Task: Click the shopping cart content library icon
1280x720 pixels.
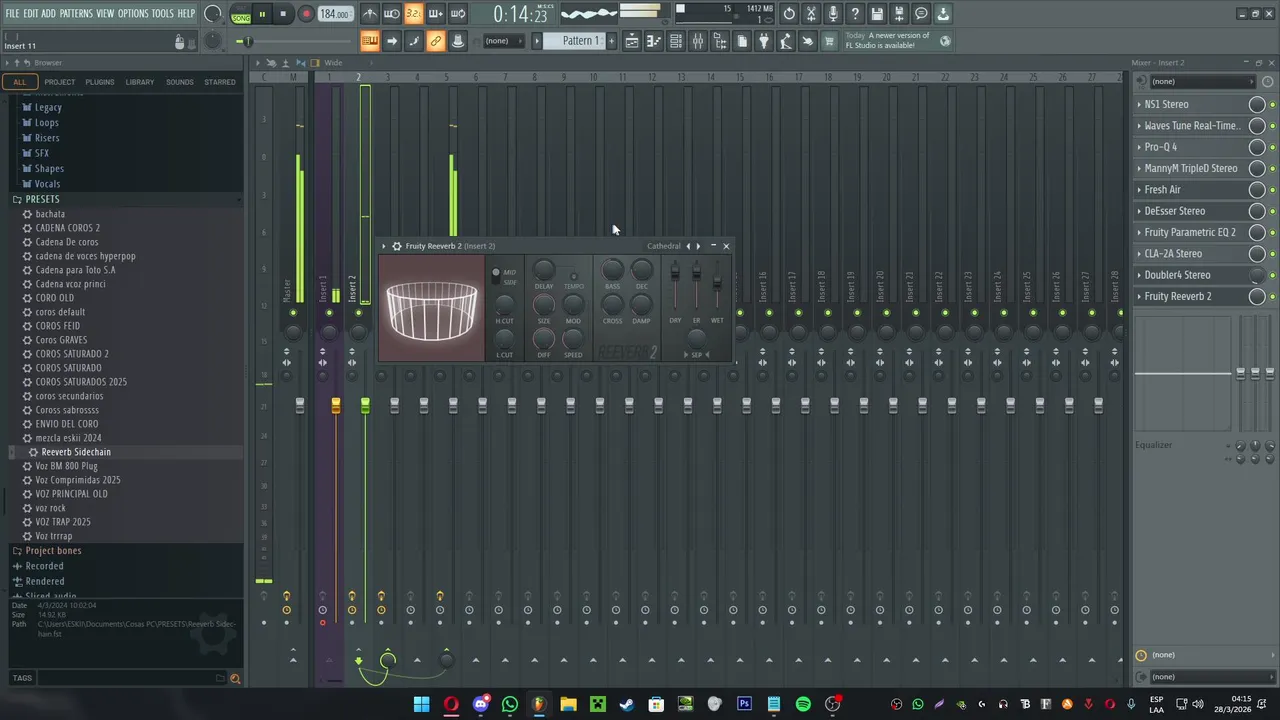Action: (x=829, y=41)
